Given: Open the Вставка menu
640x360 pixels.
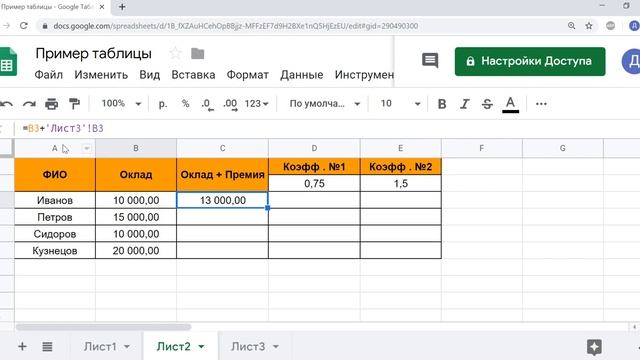Looking at the screenshot, I should coord(193,75).
